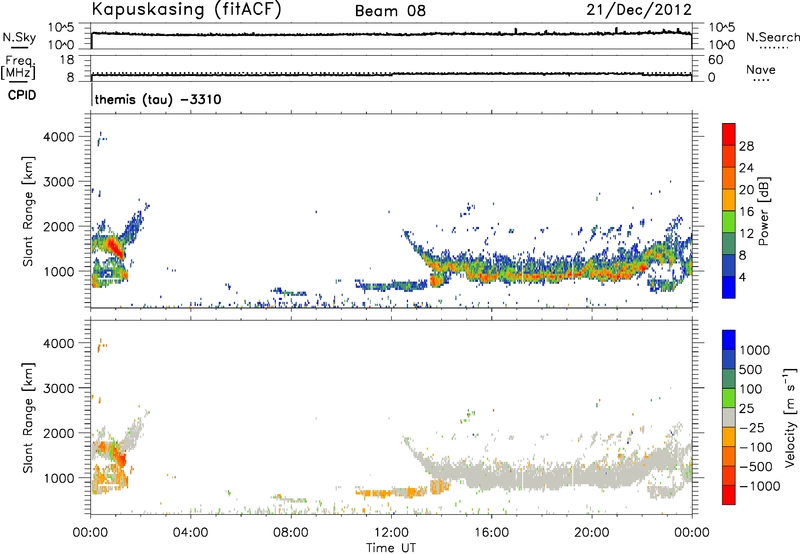Click '2000' on the velocity panel range axis
This screenshot has height=554, width=800.
coord(58,433)
